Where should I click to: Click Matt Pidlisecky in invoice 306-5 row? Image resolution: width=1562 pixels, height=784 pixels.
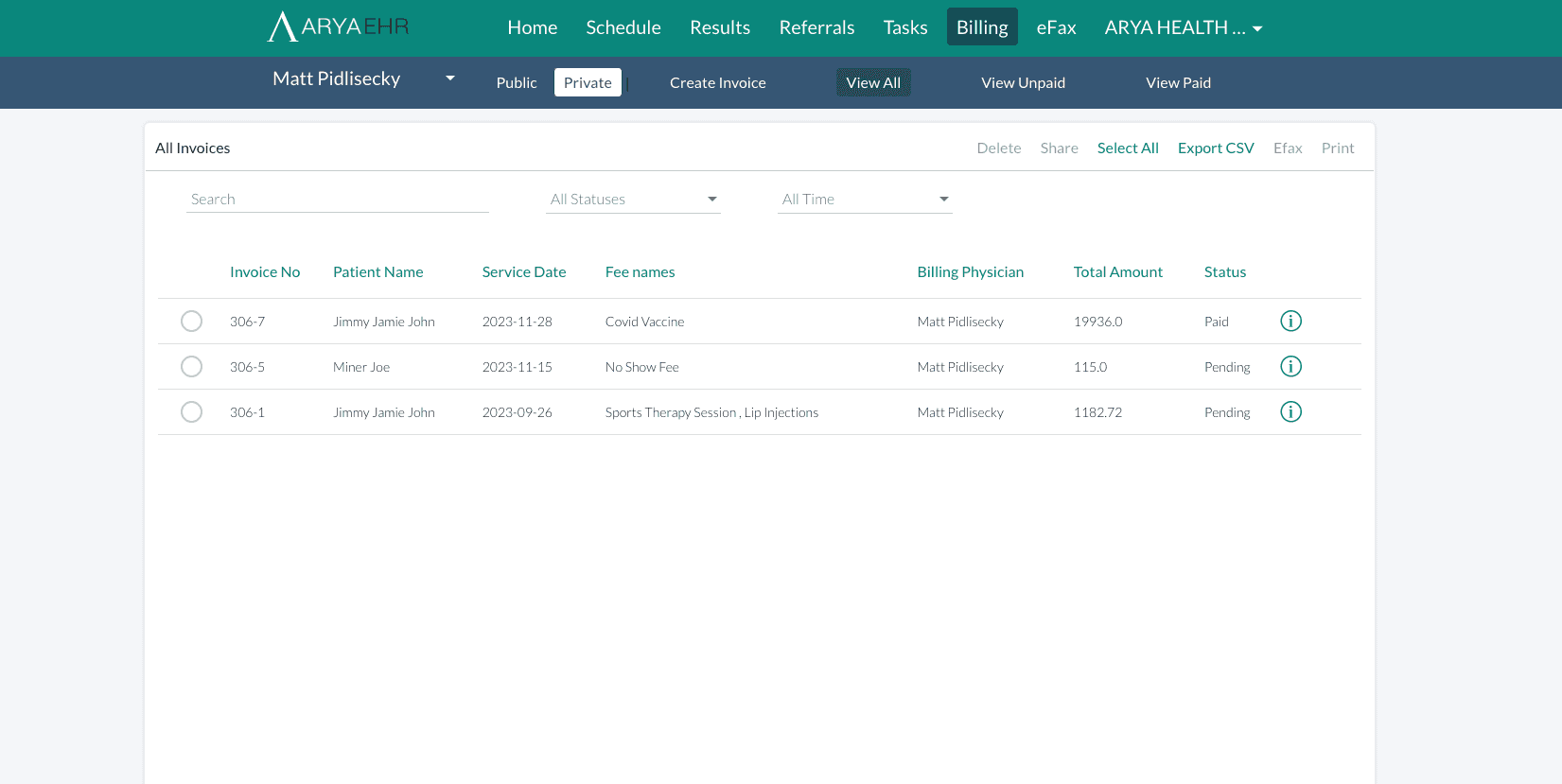pos(960,367)
